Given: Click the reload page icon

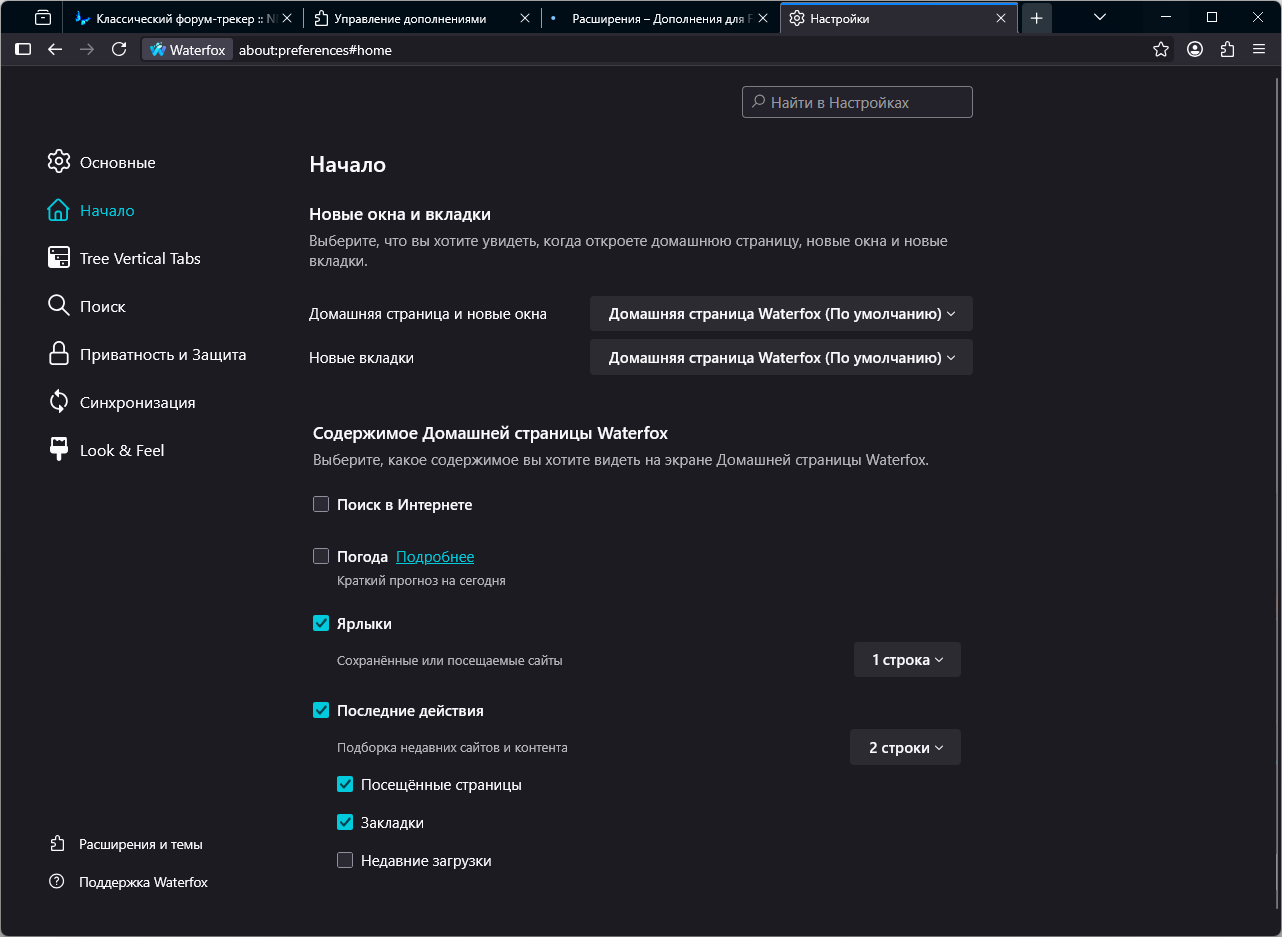Looking at the screenshot, I should tap(119, 49).
